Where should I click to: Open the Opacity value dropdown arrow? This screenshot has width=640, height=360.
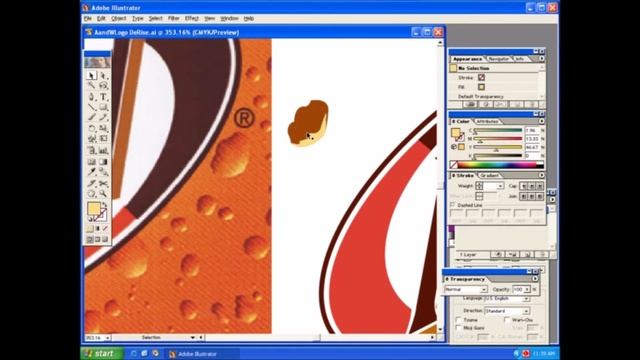tap(527, 289)
